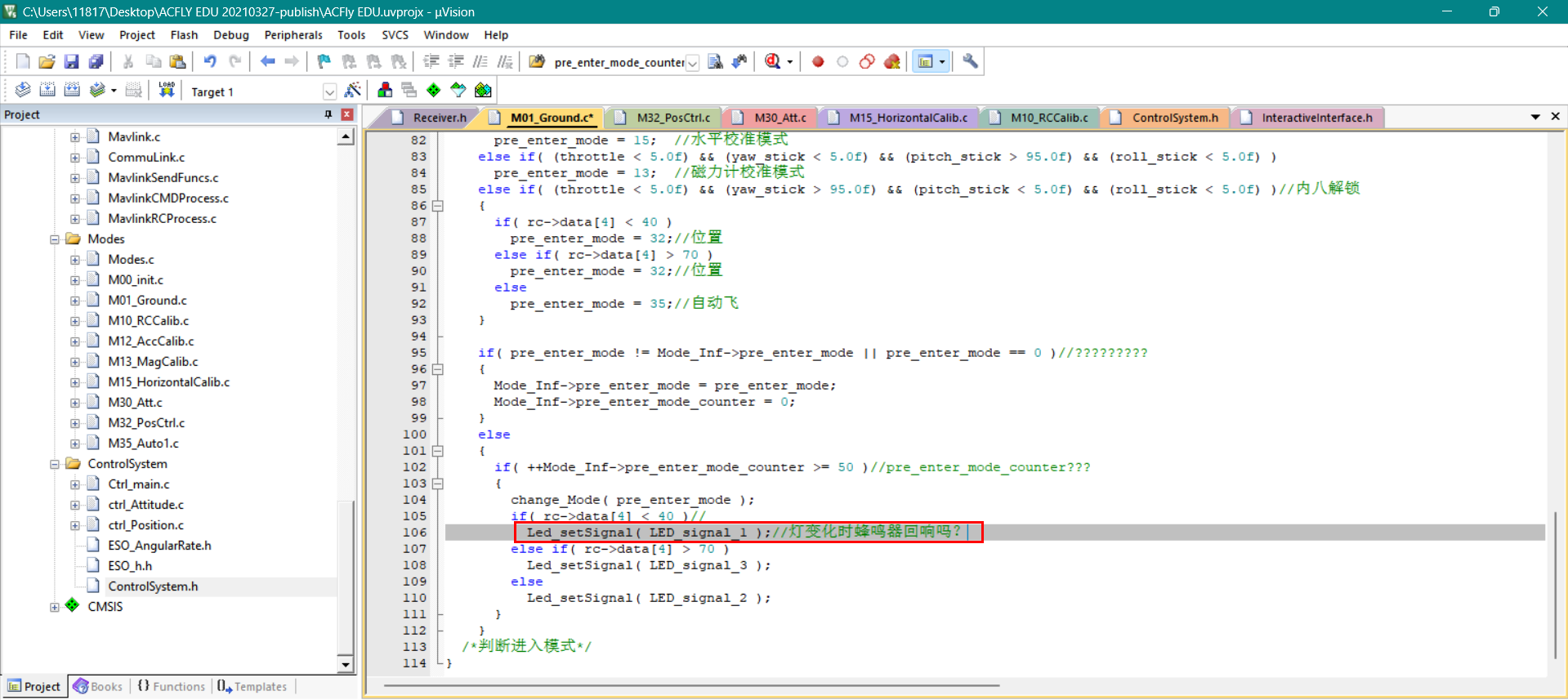
Task: Open Pack Installer icon
Action: point(483,90)
